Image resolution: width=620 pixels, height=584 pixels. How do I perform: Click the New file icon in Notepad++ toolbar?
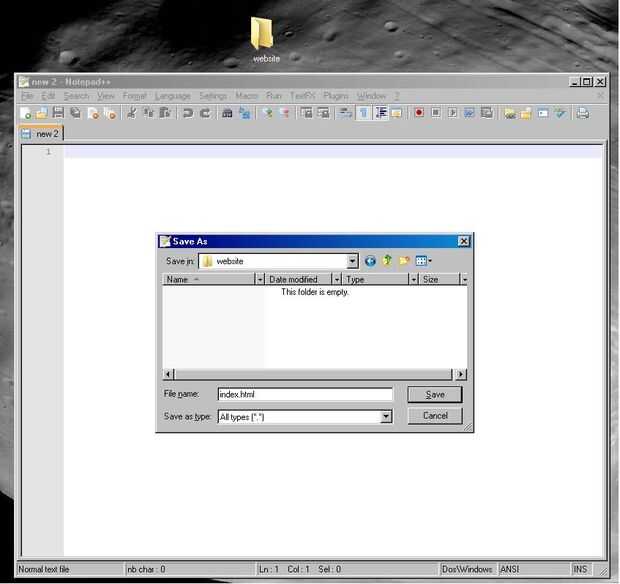pyautogui.click(x=26, y=113)
